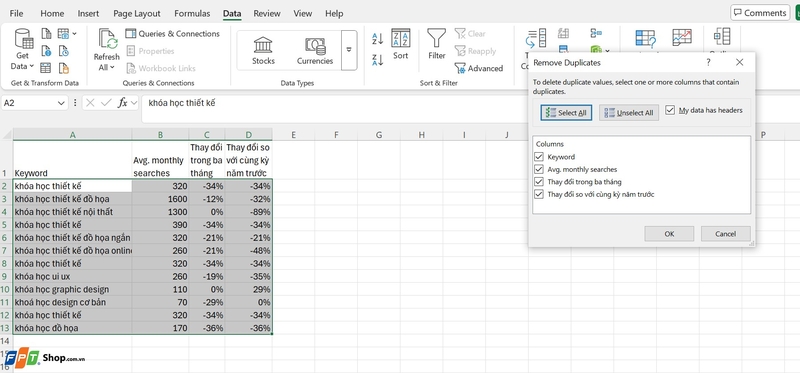Open the Help tab
Screen dimensions: 800x373
point(334,14)
